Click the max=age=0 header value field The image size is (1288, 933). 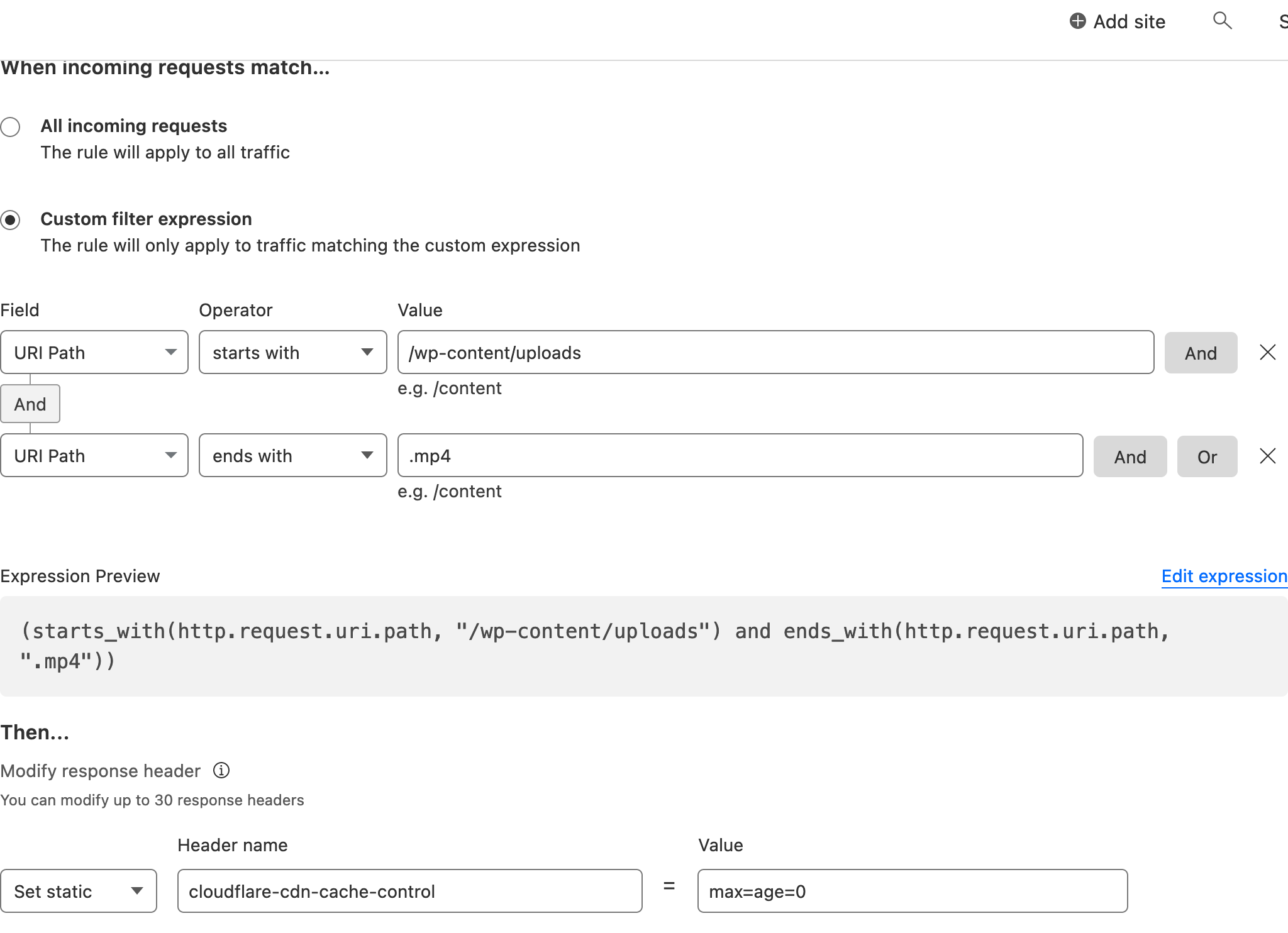(913, 891)
